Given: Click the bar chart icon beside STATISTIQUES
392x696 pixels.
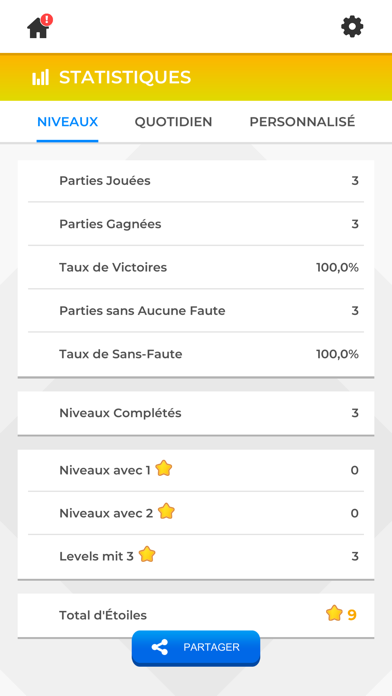Looking at the screenshot, I should click(x=40, y=78).
